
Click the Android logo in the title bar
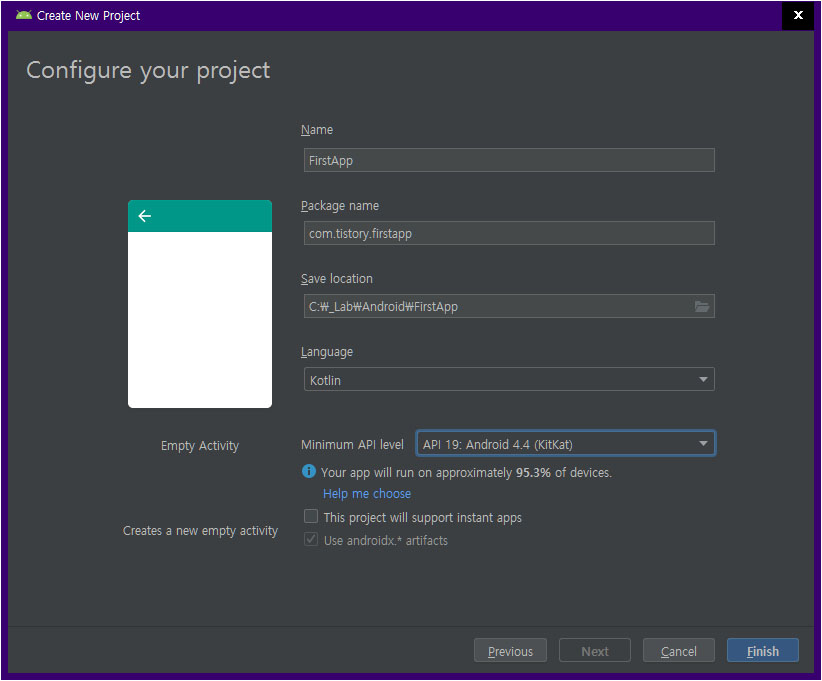point(24,15)
